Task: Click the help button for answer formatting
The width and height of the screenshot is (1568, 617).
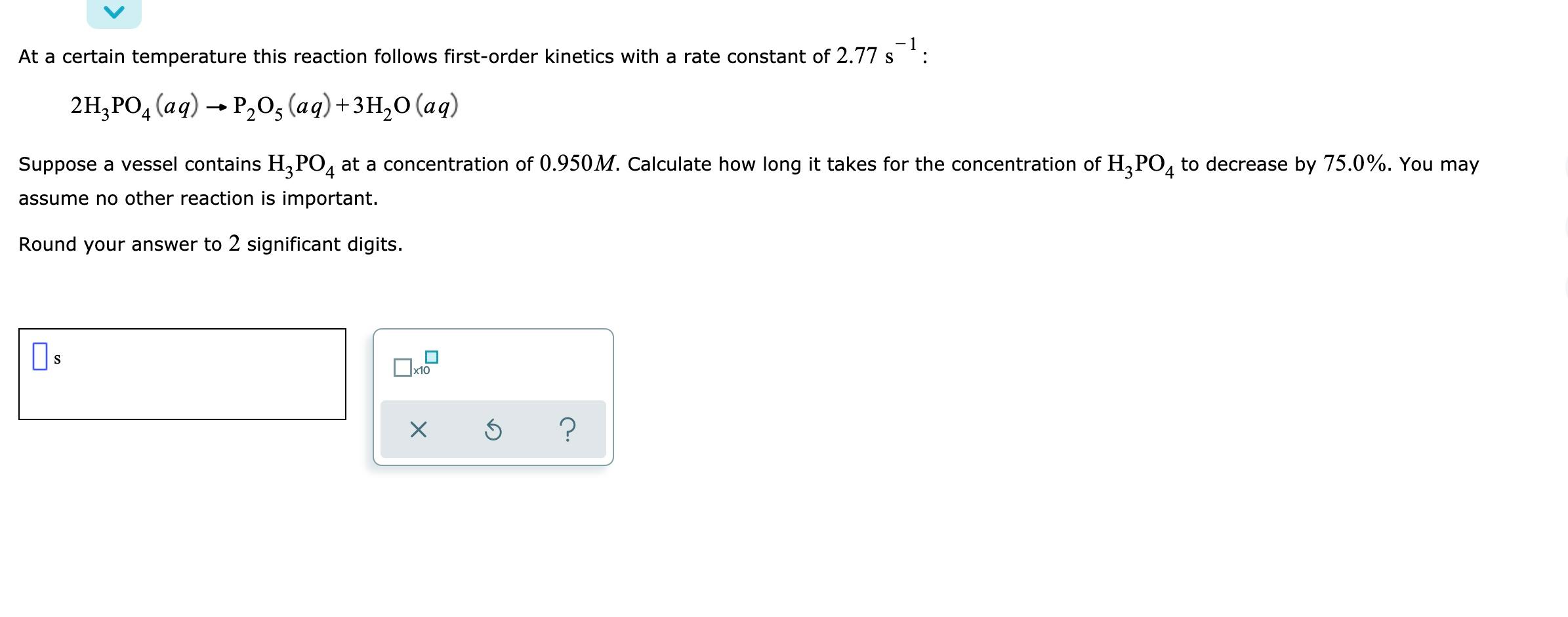Action: pyautogui.click(x=566, y=429)
